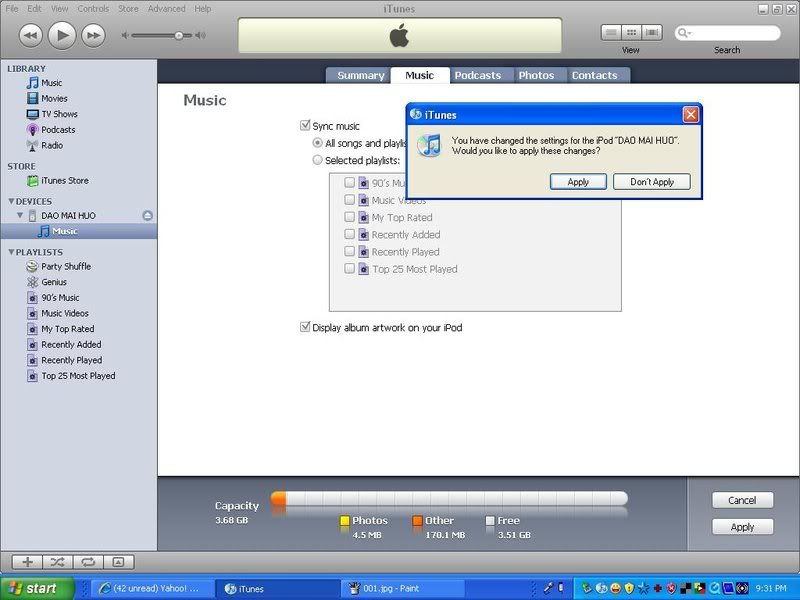Click the Search input field
This screenshot has width=800, height=600.
(728, 33)
